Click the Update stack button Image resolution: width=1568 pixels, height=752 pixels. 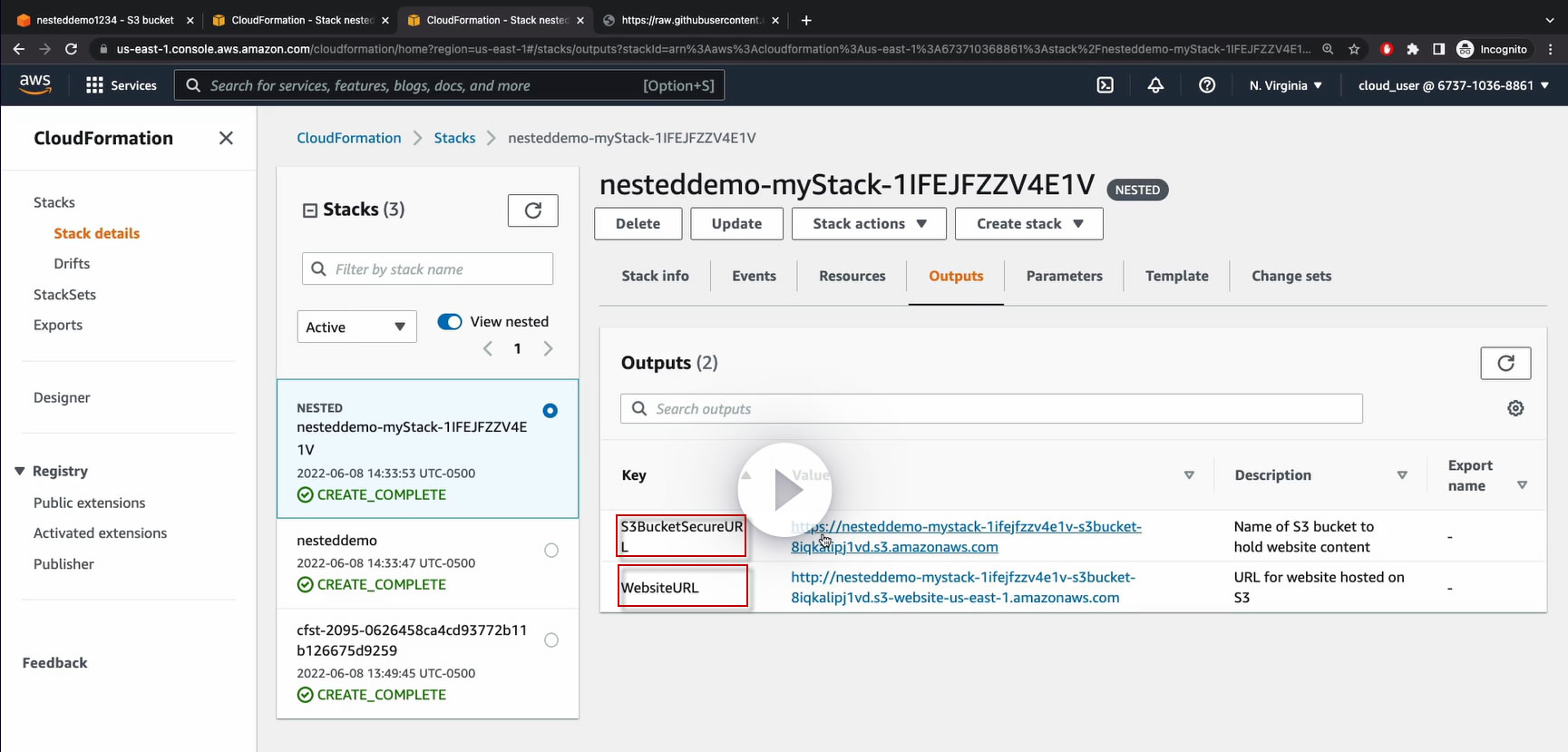click(736, 224)
